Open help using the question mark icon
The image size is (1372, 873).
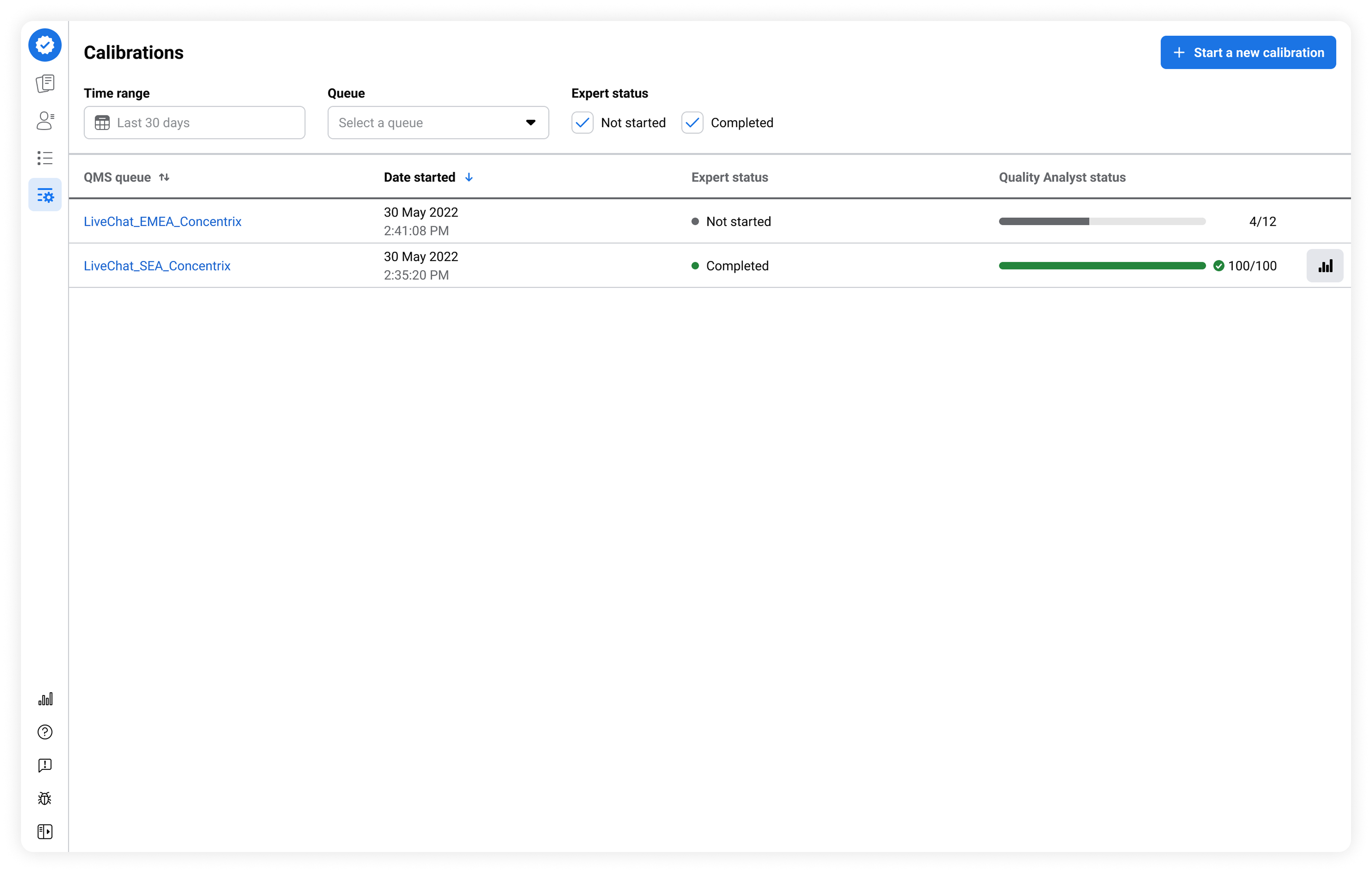(x=45, y=732)
